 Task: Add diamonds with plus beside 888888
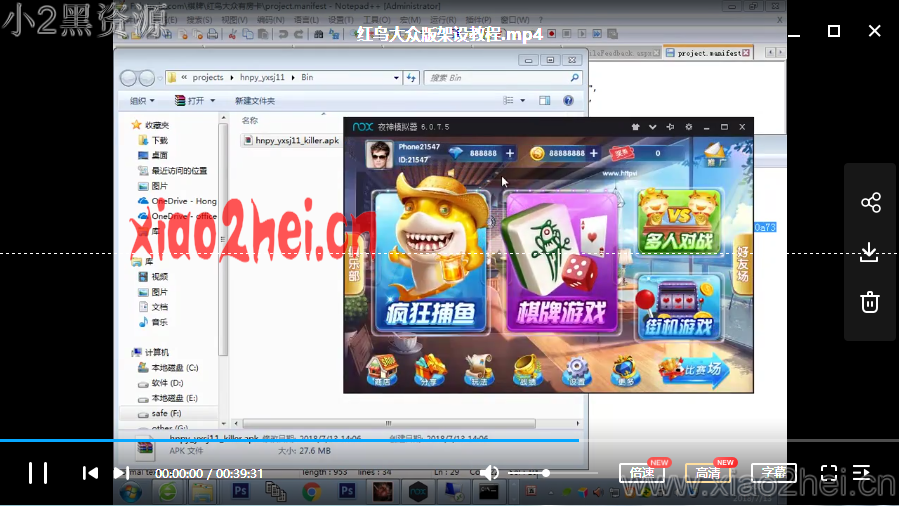(510, 153)
